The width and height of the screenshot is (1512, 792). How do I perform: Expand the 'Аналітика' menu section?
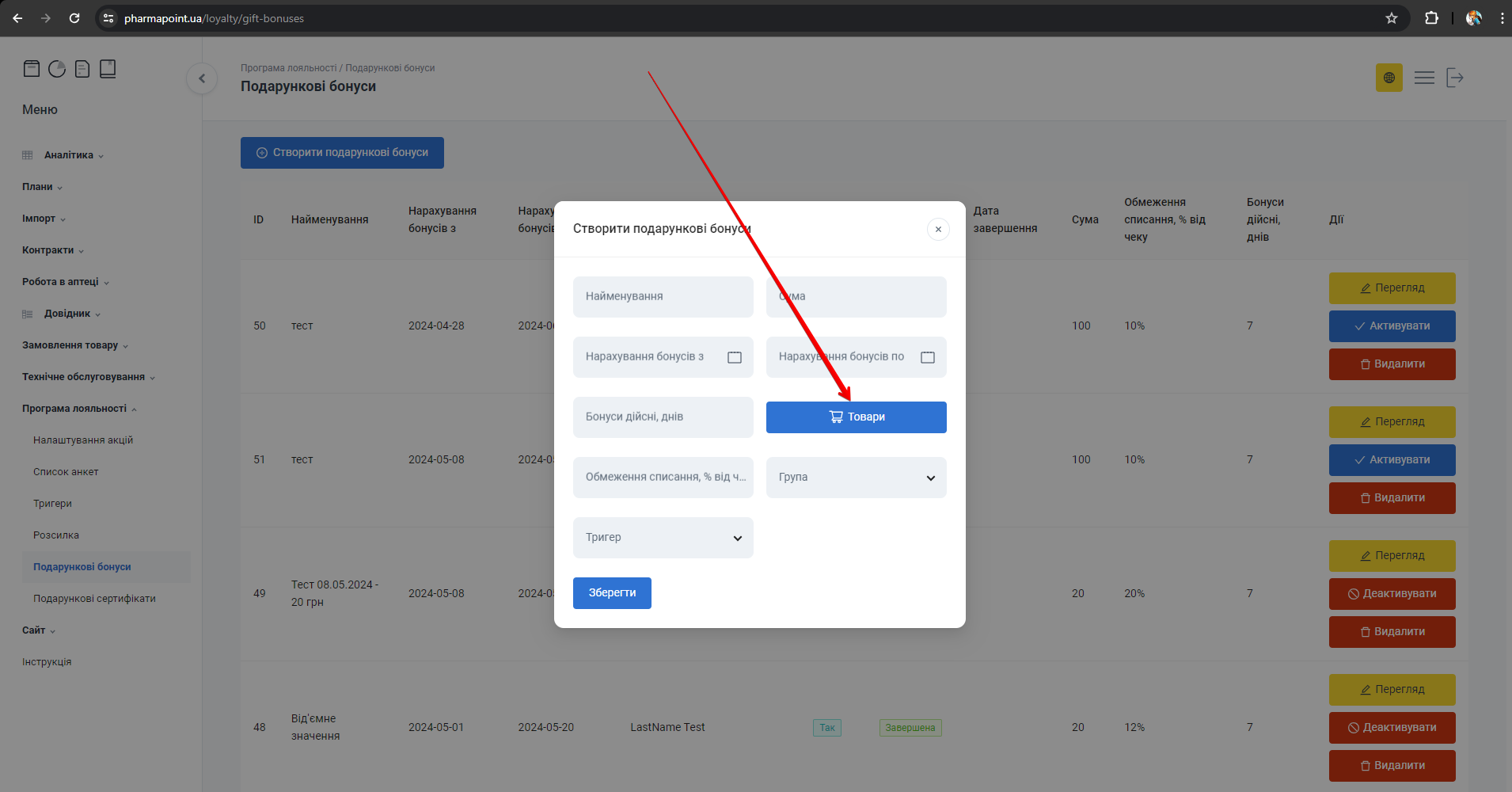[73, 155]
